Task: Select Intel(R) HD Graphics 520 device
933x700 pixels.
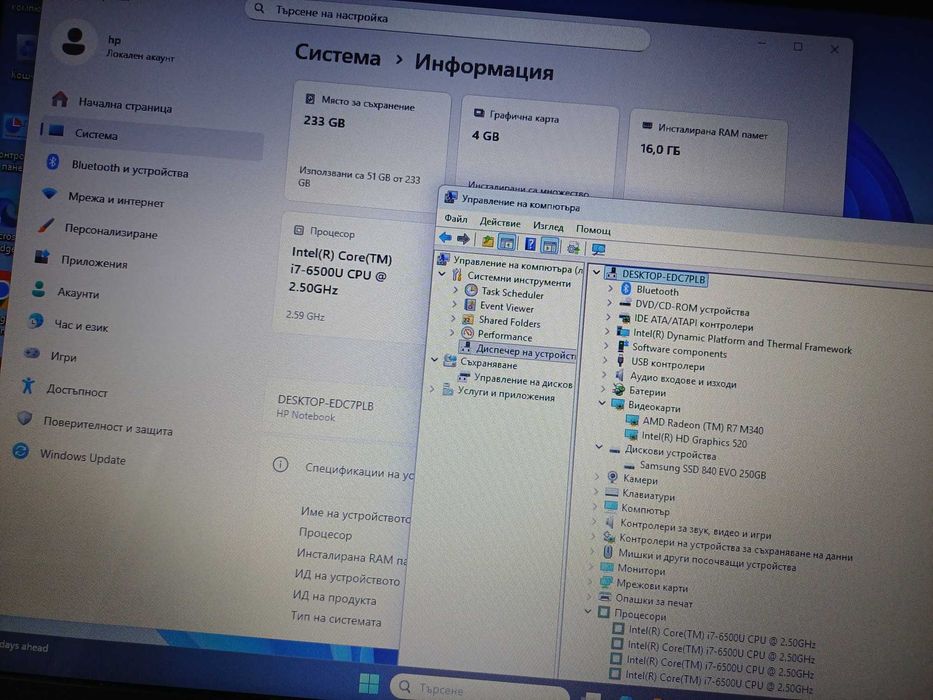Action: click(x=685, y=439)
